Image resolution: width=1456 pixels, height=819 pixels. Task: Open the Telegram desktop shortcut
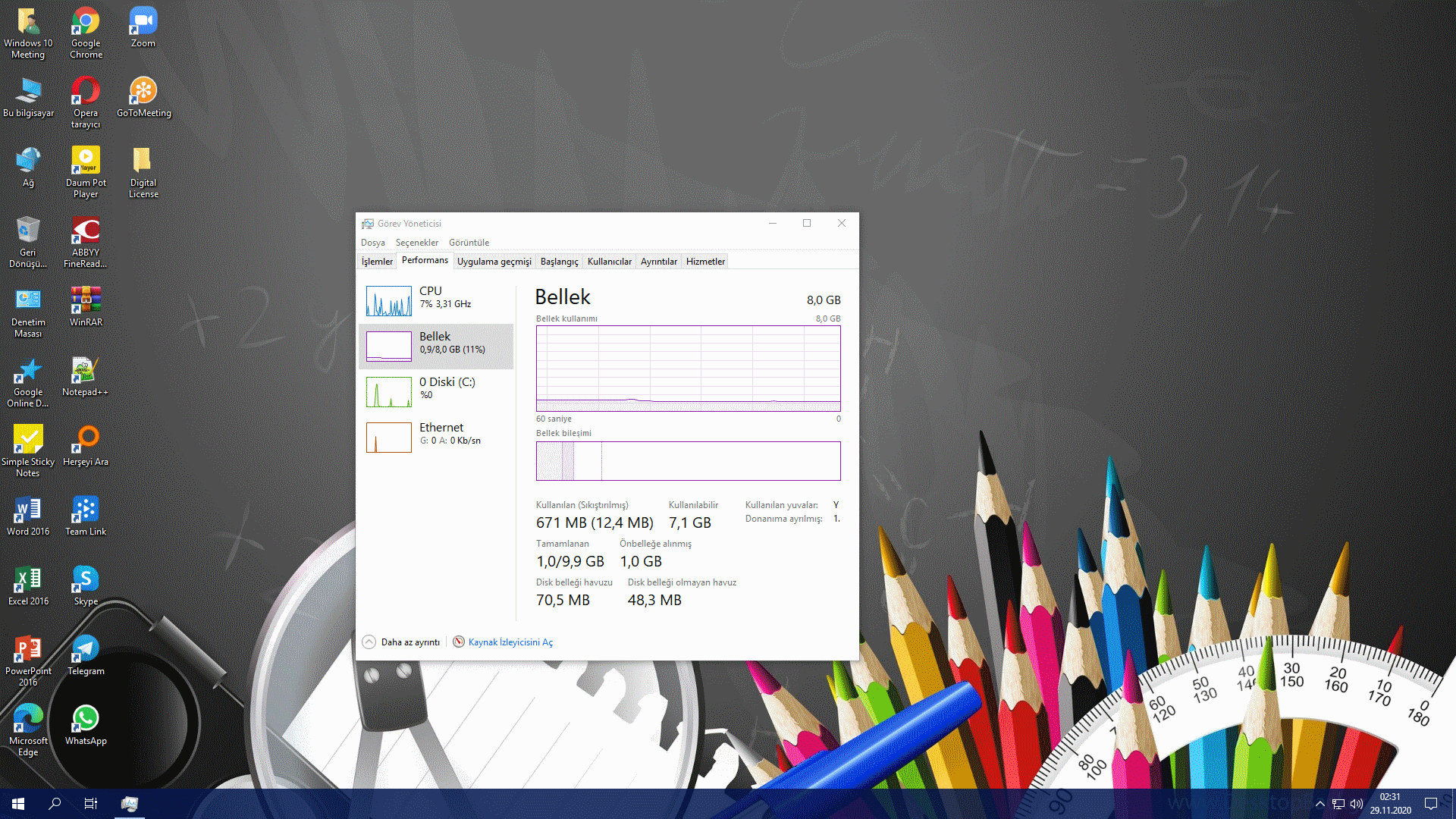click(x=86, y=655)
